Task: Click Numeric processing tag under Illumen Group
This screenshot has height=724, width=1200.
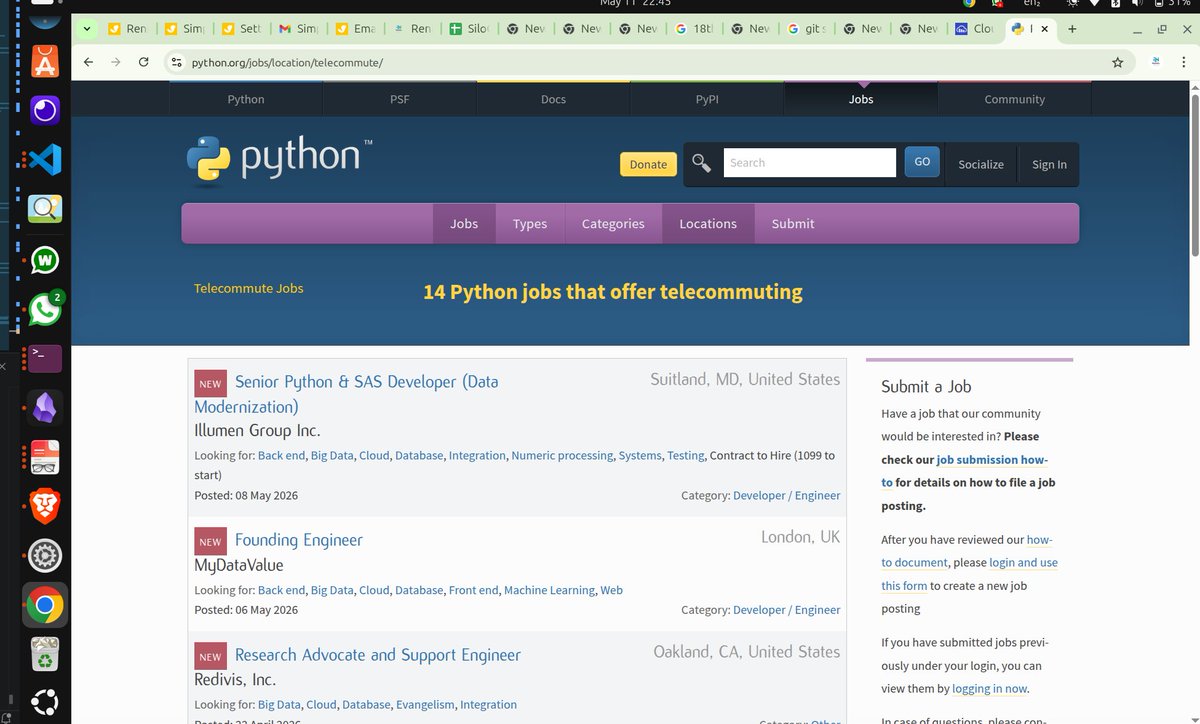Action: (562, 455)
